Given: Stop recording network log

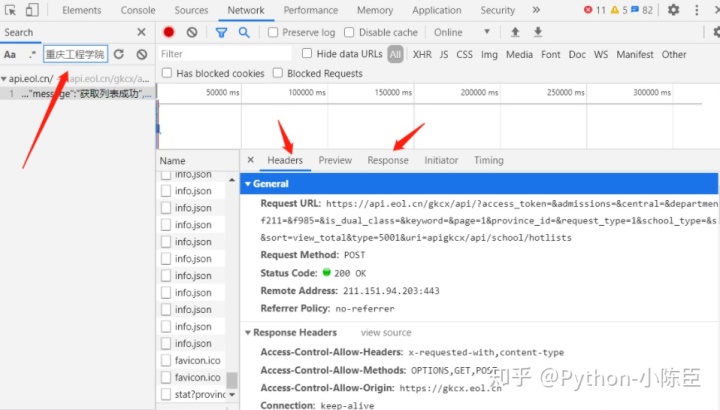Looking at the screenshot, I should point(169,32).
